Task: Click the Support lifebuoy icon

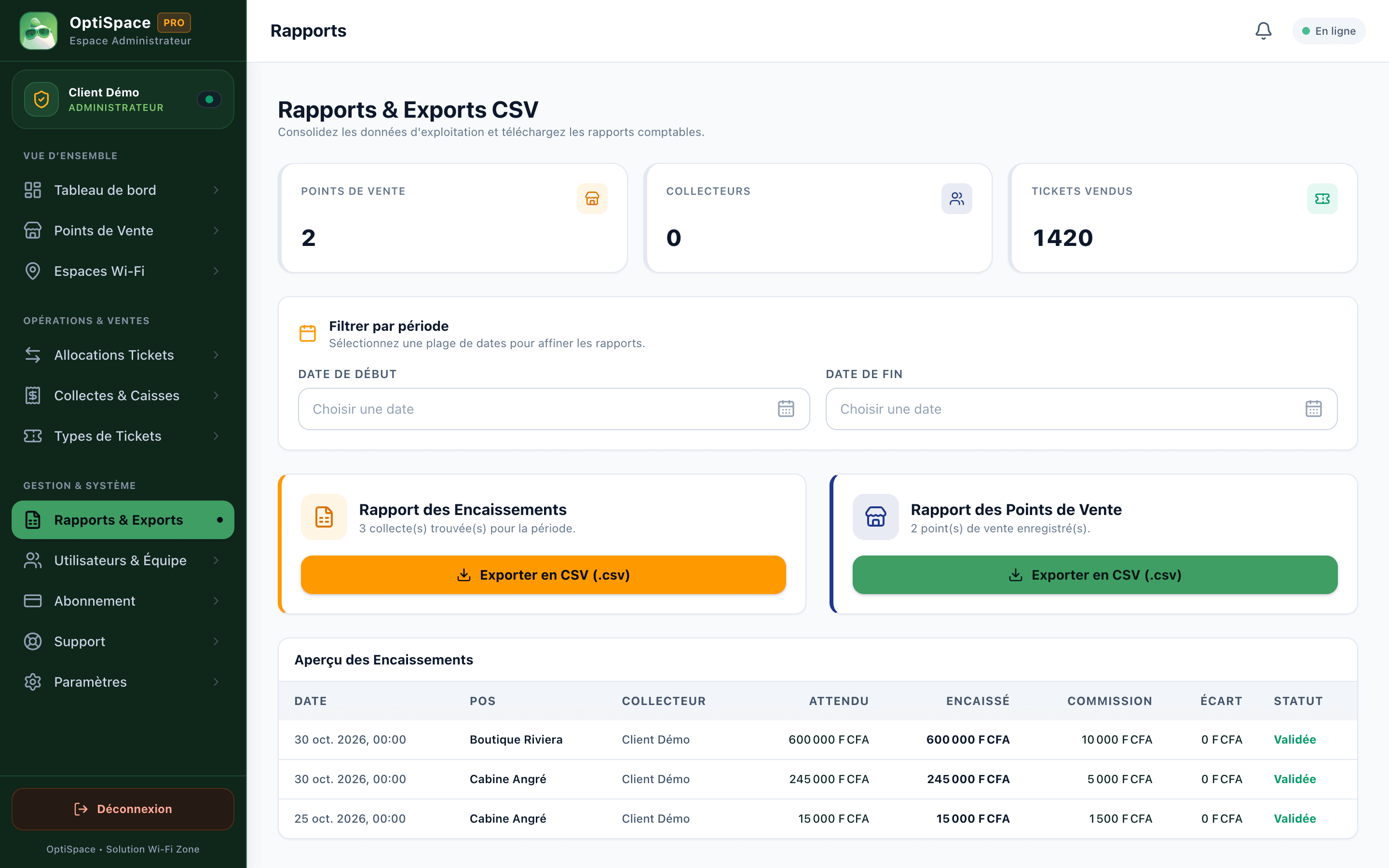Action: [33, 641]
